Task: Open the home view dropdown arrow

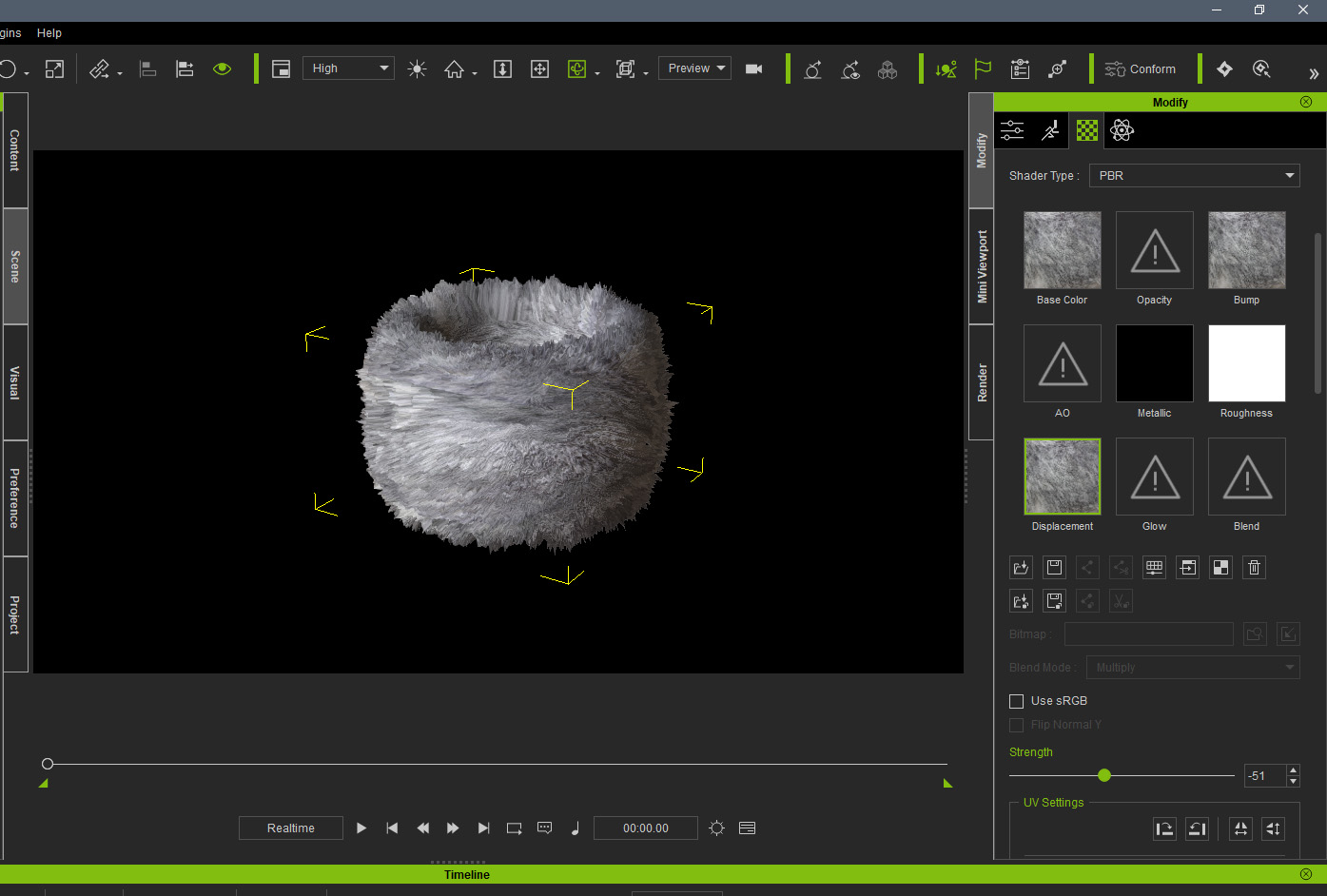Action: 474,73
